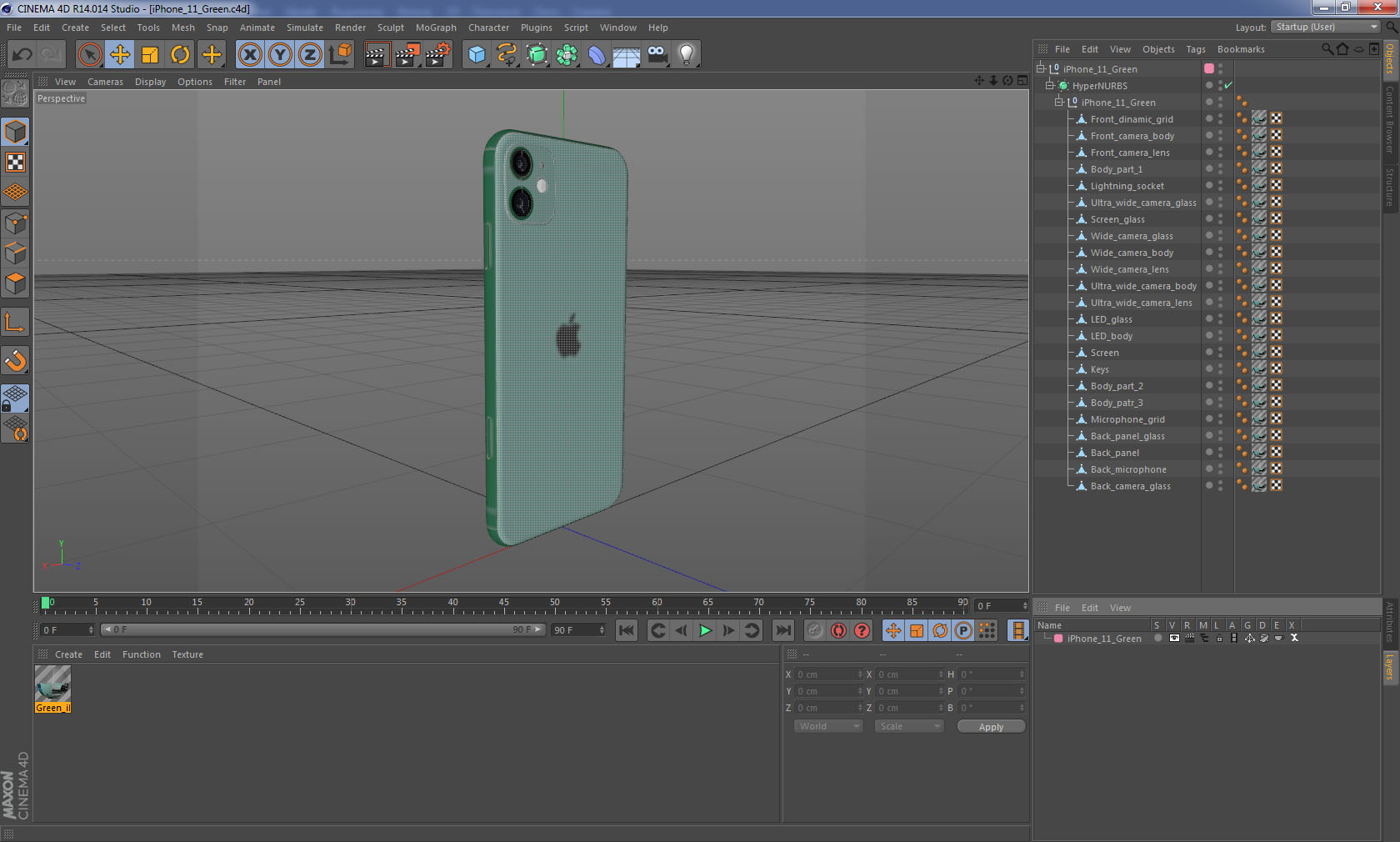Open the Layout dropdown Startup (User)
Image resolution: width=1400 pixels, height=842 pixels.
pyautogui.click(x=1327, y=28)
